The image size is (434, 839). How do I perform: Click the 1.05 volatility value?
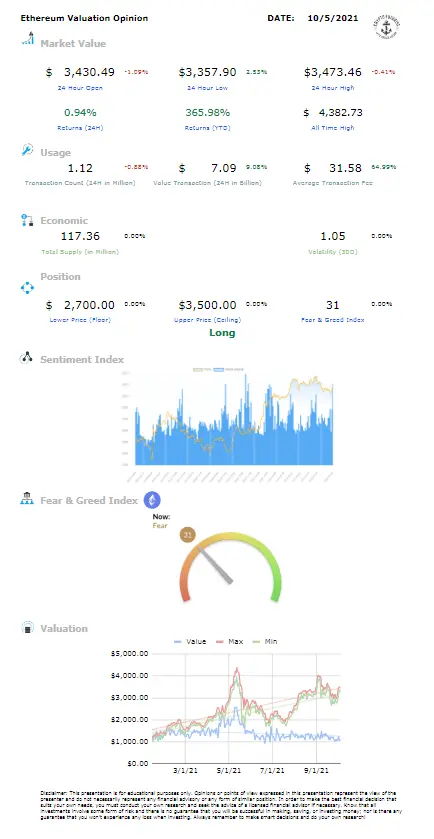tap(333, 236)
